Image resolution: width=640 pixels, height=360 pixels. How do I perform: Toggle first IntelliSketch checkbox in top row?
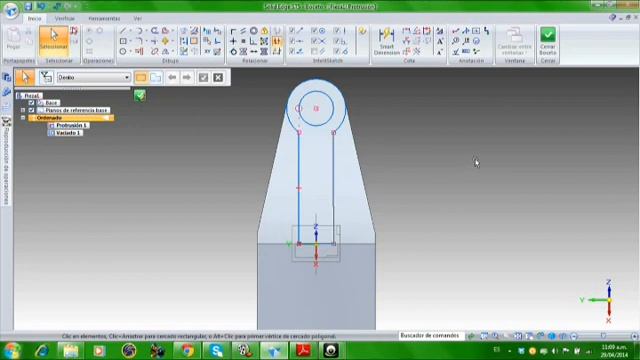pyautogui.click(x=292, y=31)
